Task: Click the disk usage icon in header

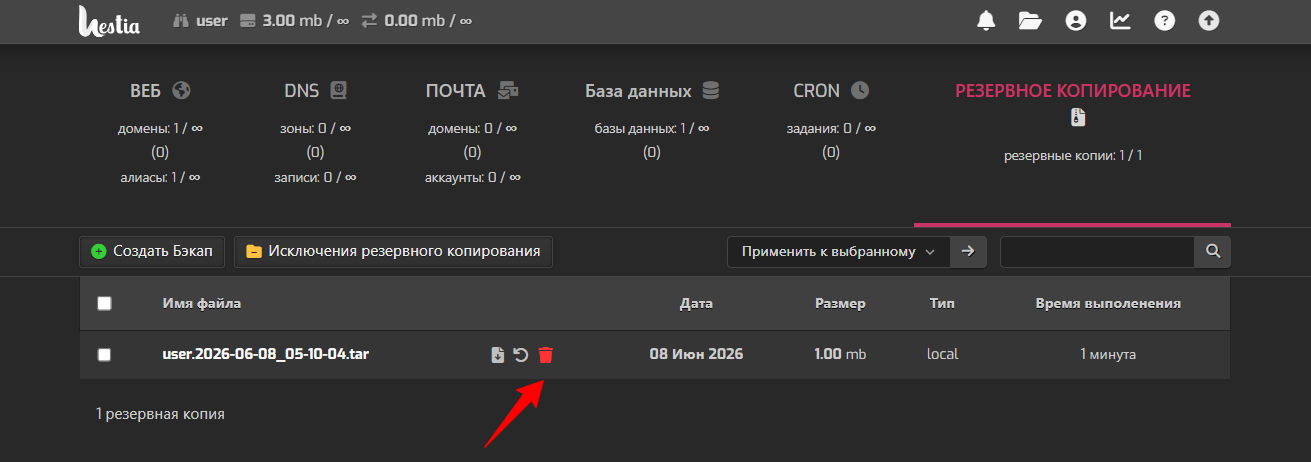Action: (248, 20)
